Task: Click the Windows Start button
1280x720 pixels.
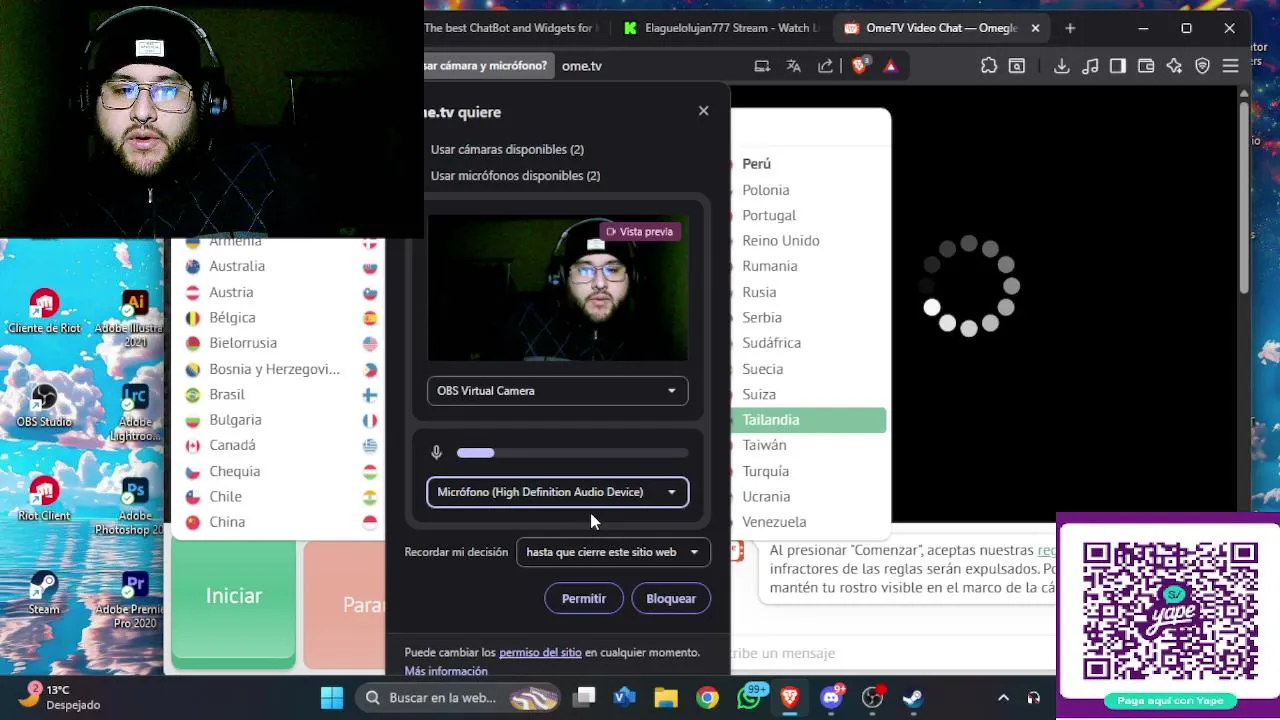Action: pos(332,698)
